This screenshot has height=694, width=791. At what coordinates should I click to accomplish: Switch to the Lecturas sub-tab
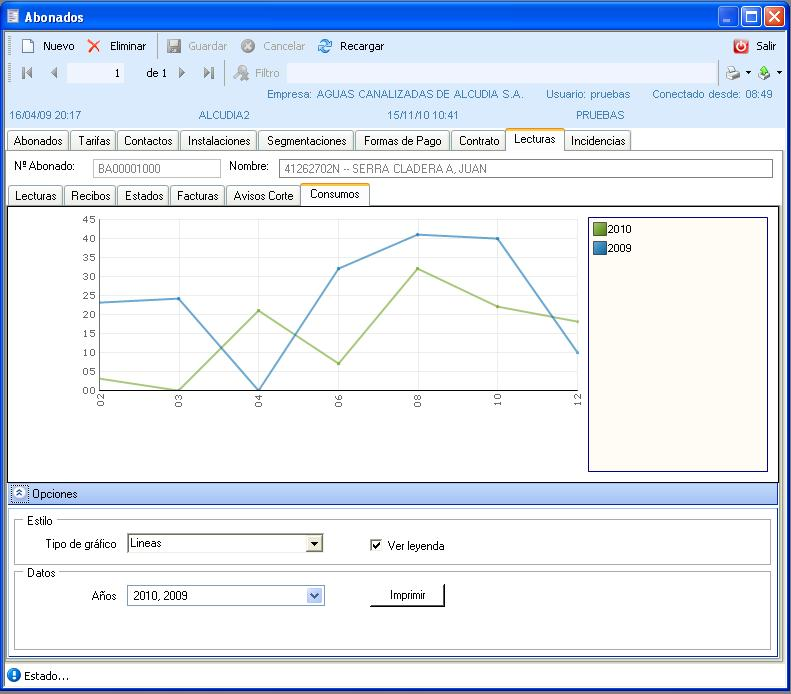(35, 196)
